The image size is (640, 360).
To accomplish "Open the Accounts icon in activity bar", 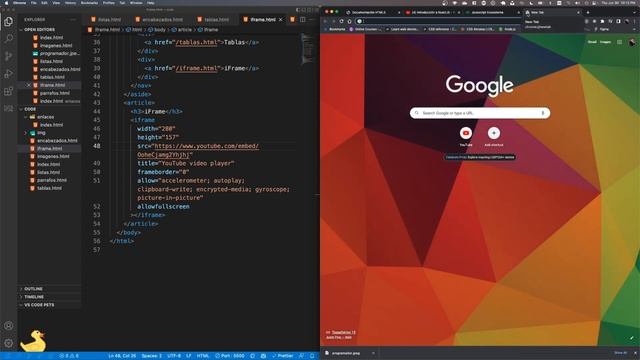I will coord(8,326).
